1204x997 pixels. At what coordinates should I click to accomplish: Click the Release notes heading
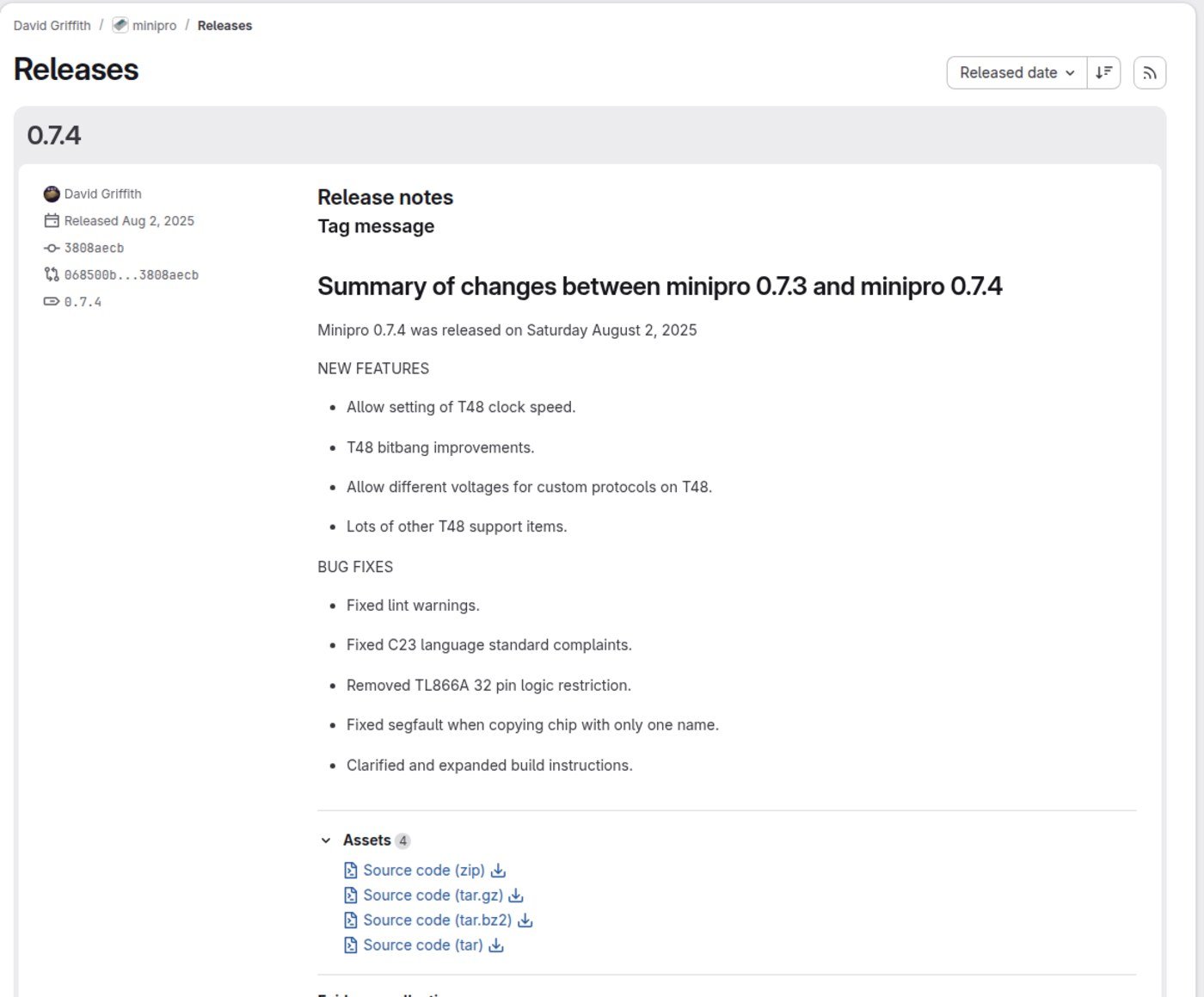click(x=385, y=197)
